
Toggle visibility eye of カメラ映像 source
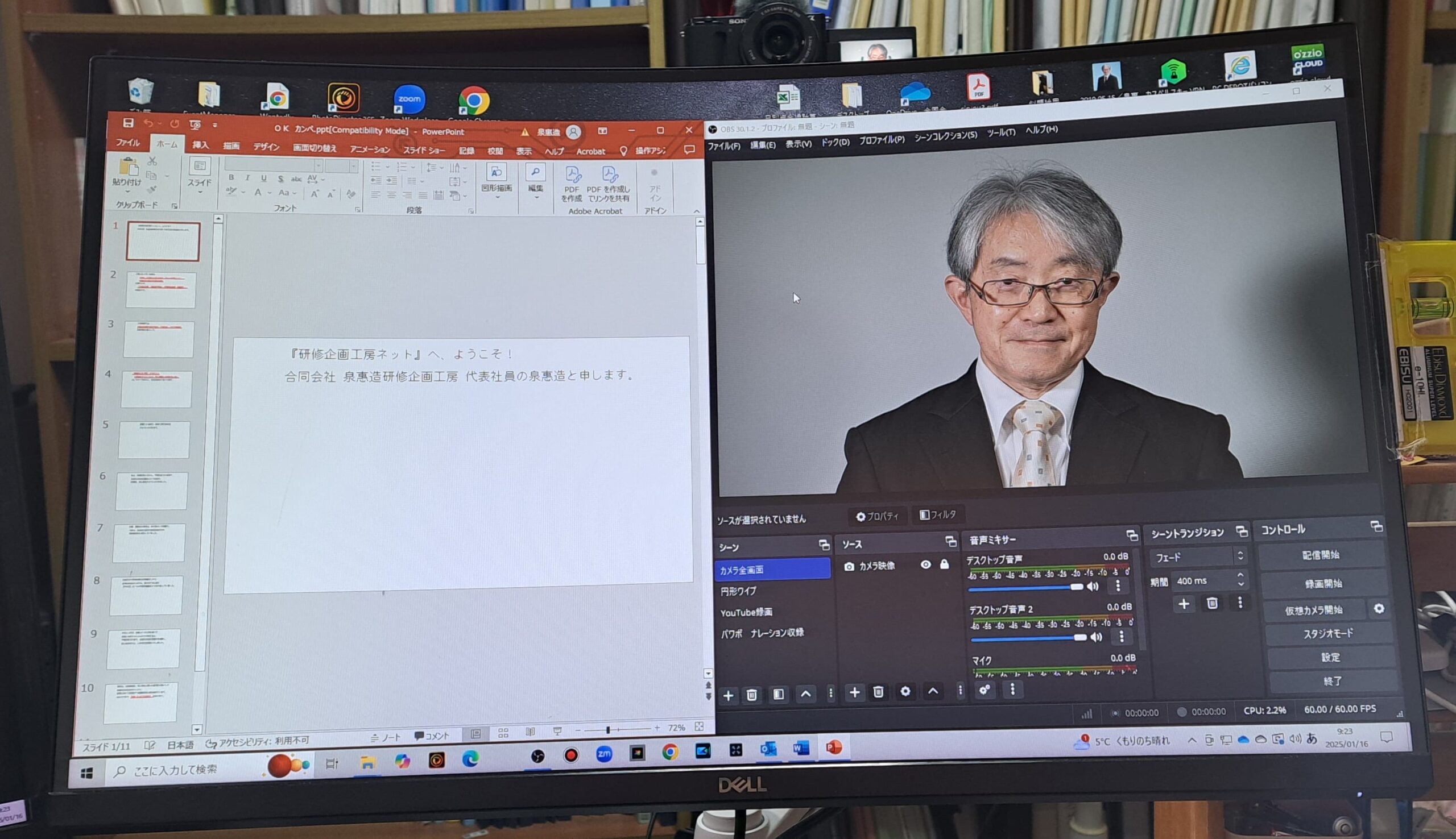[x=926, y=564]
